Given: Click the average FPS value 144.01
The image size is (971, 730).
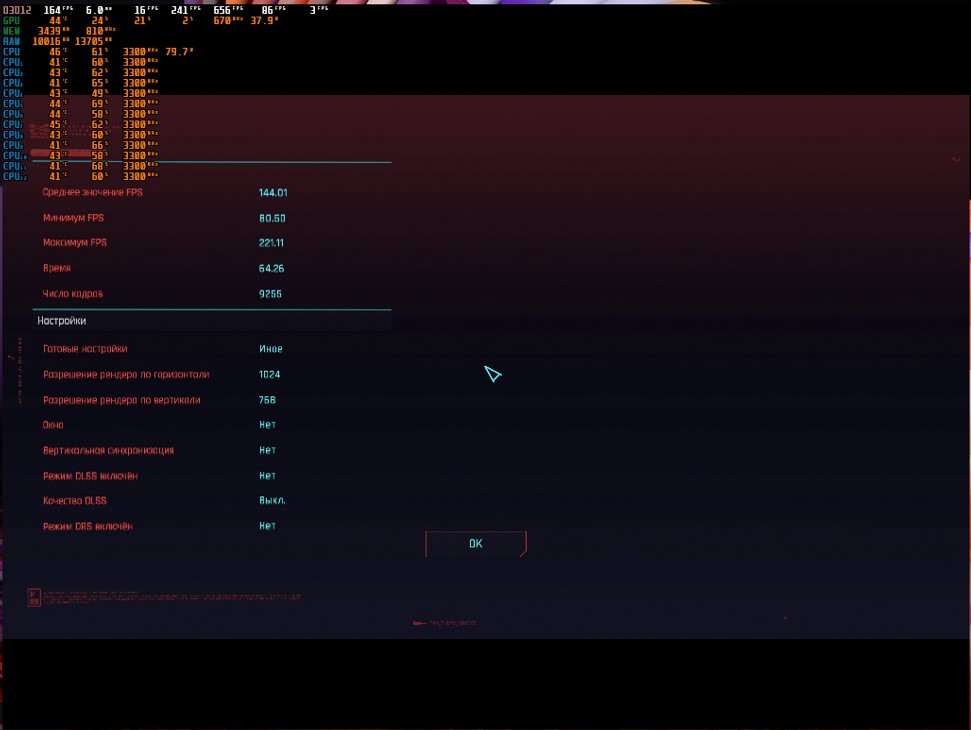Looking at the screenshot, I should click(272, 193).
